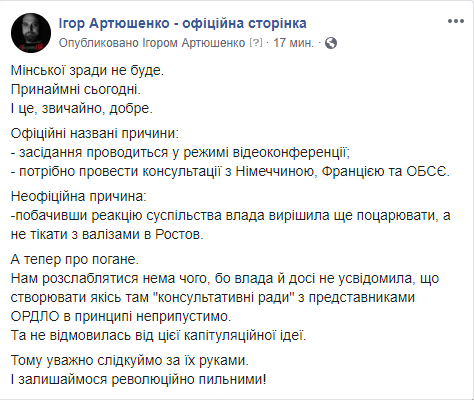Click the text не тікати з валізами в Ростов

pos(107,234)
